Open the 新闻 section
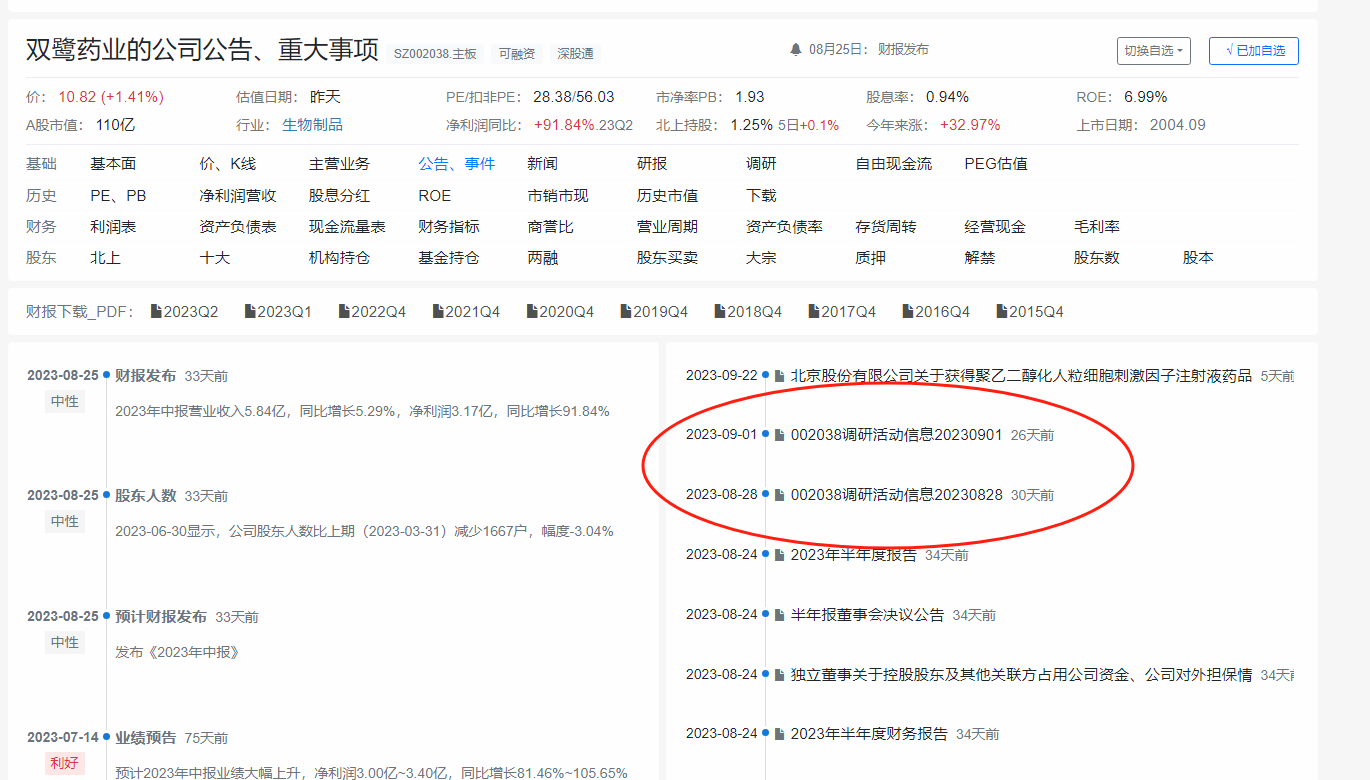The image size is (1370, 780). point(542,164)
